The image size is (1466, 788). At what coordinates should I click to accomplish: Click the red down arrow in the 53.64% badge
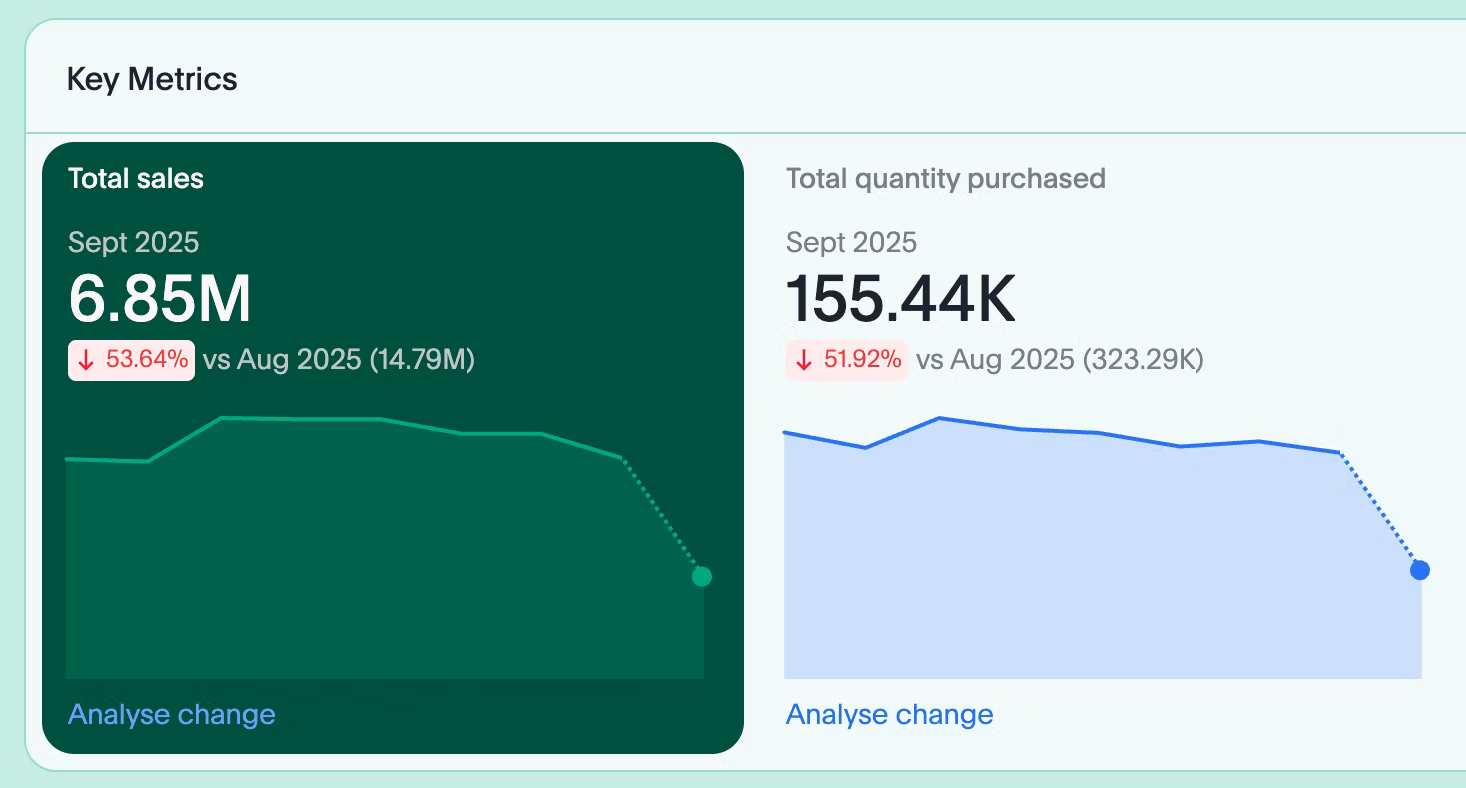point(86,361)
